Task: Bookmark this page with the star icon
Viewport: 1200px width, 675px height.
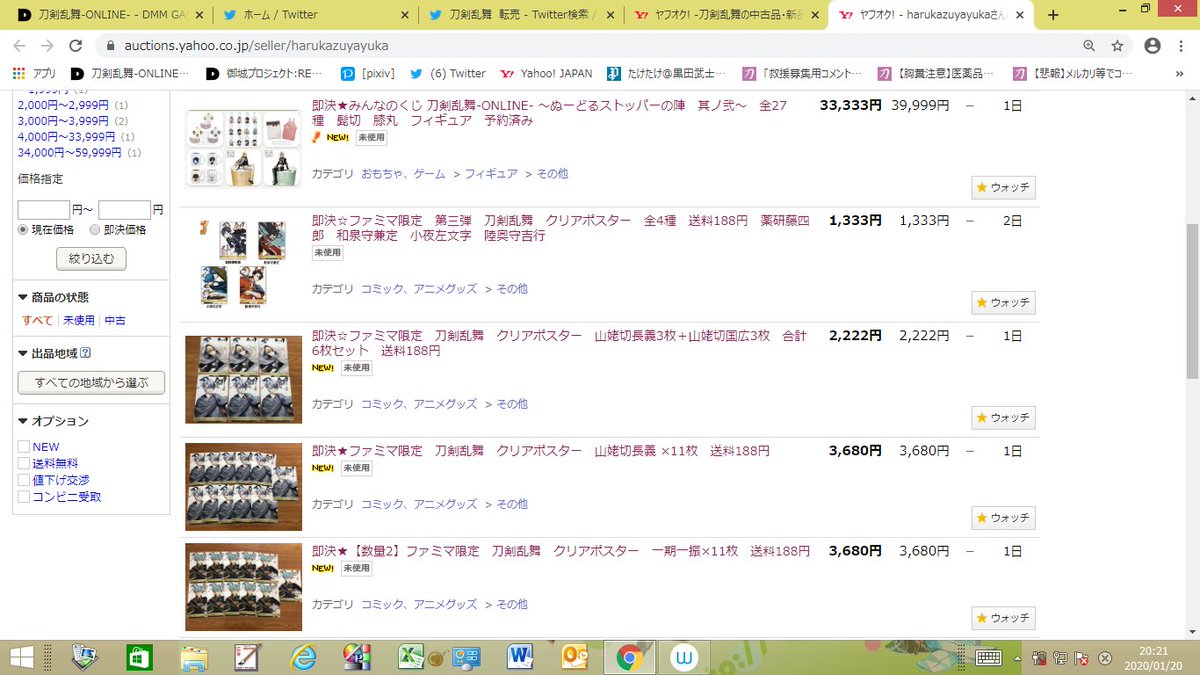Action: click(1118, 46)
